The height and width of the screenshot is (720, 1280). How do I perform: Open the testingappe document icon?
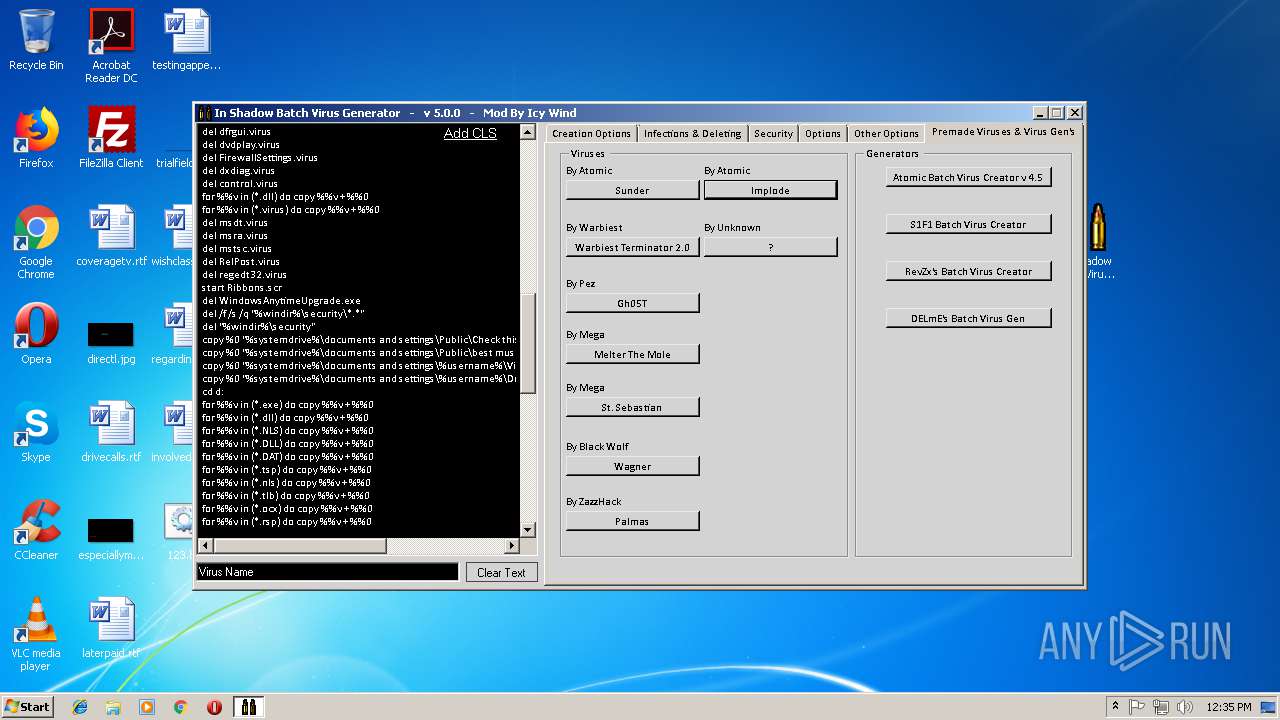186,40
